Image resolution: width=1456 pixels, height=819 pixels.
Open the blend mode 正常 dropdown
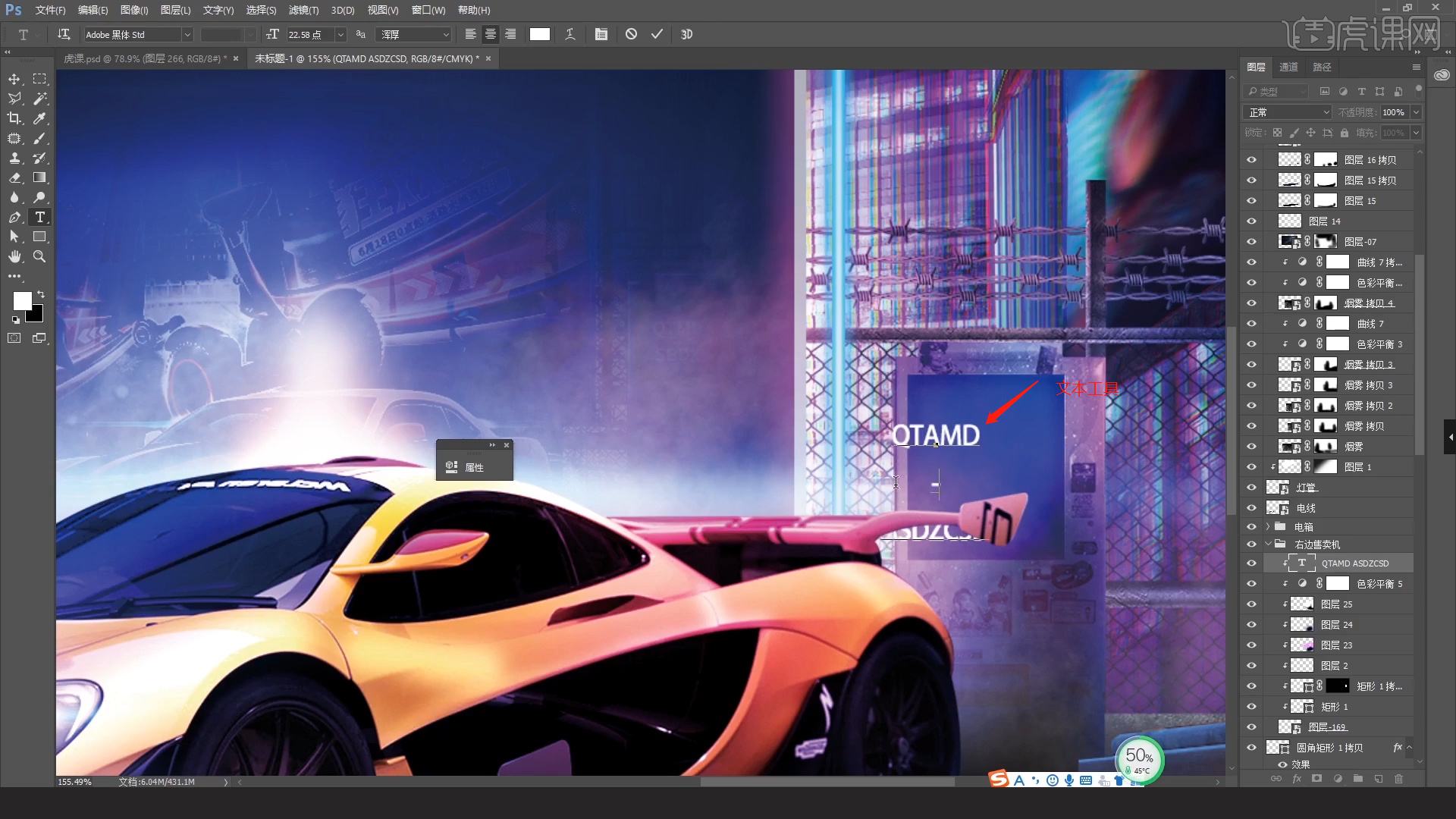pos(1287,112)
